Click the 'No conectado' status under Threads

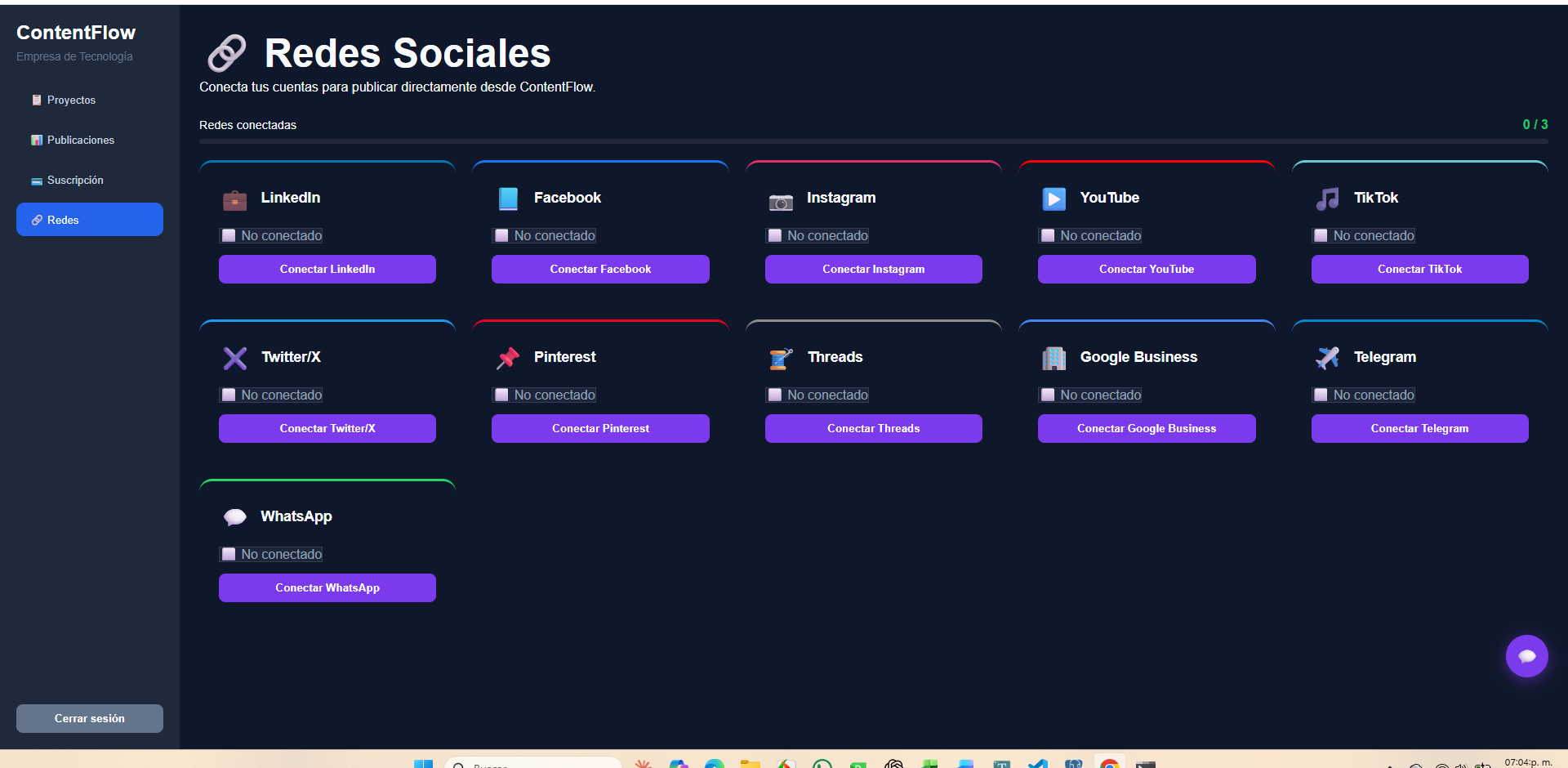point(817,395)
